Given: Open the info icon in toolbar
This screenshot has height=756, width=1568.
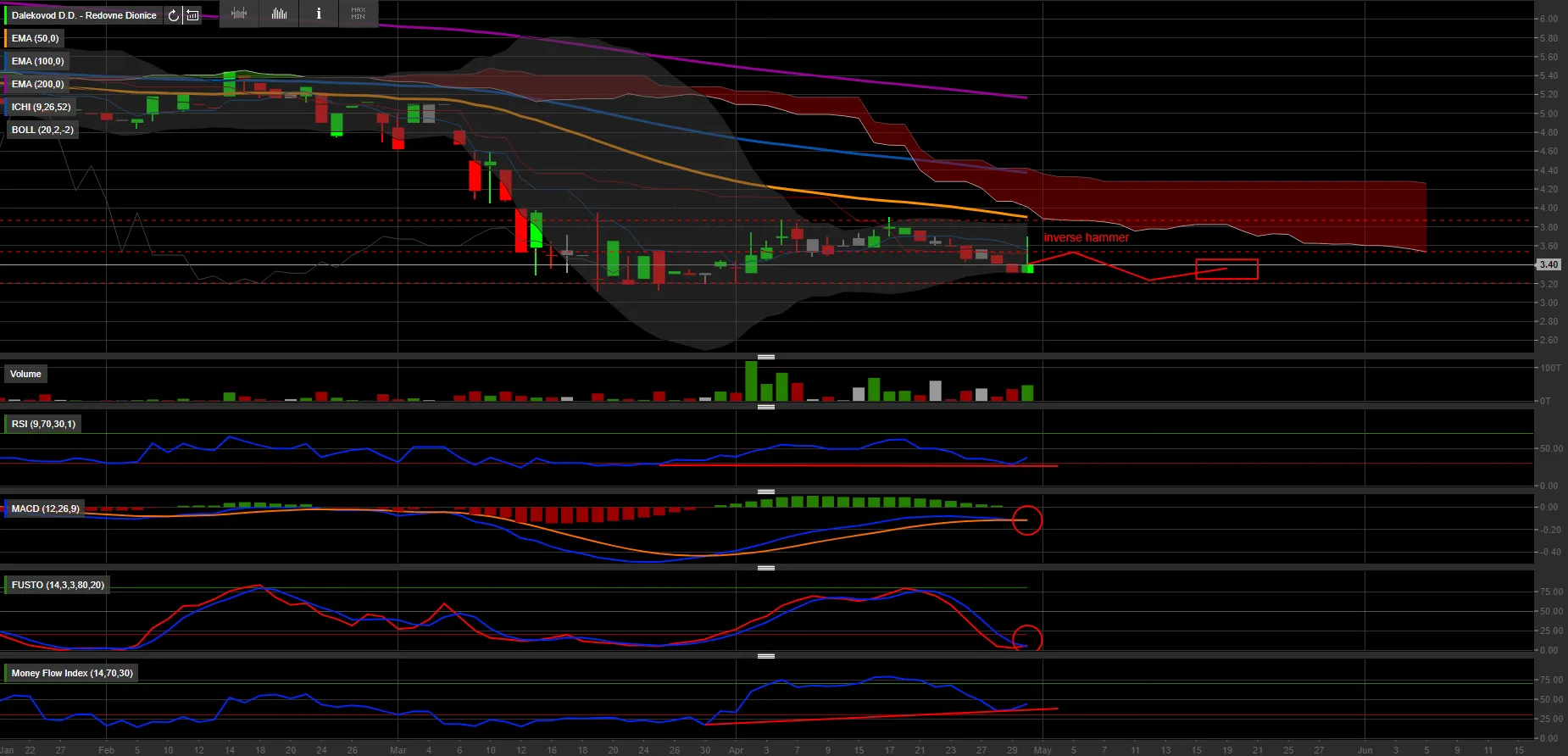Looking at the screenshot, I should 319,14.
